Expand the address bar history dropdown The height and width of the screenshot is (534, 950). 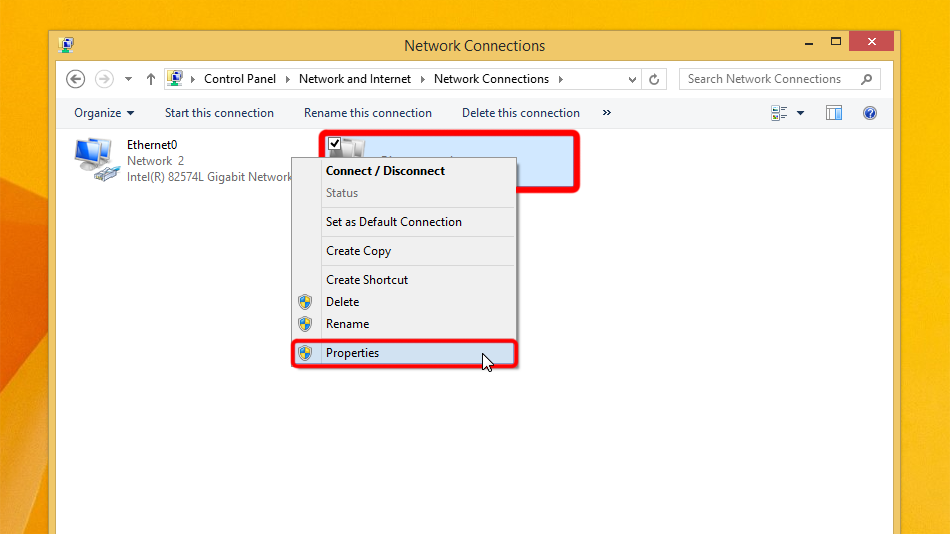click(x=632, y=79)
